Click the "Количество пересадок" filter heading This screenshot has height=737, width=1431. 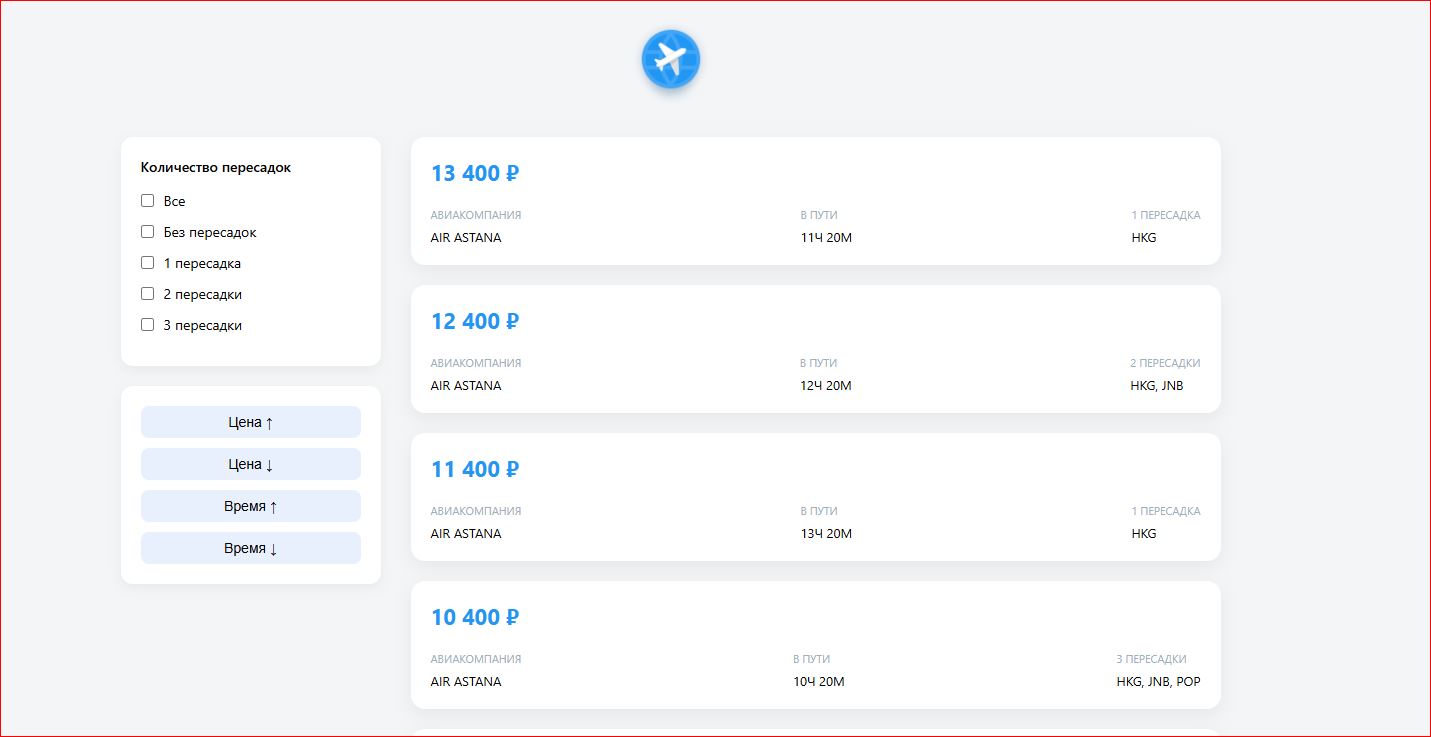(216, 168)
